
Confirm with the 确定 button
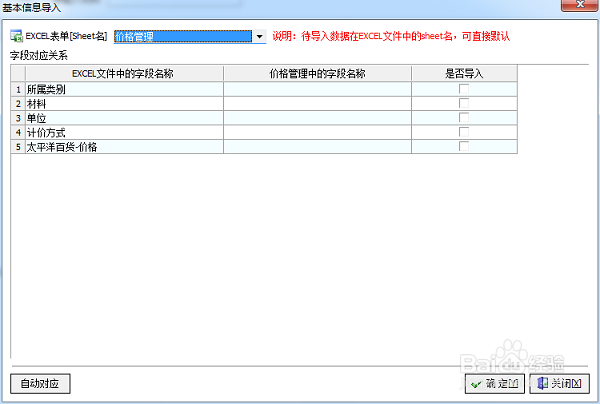click(x=495, y=384)
